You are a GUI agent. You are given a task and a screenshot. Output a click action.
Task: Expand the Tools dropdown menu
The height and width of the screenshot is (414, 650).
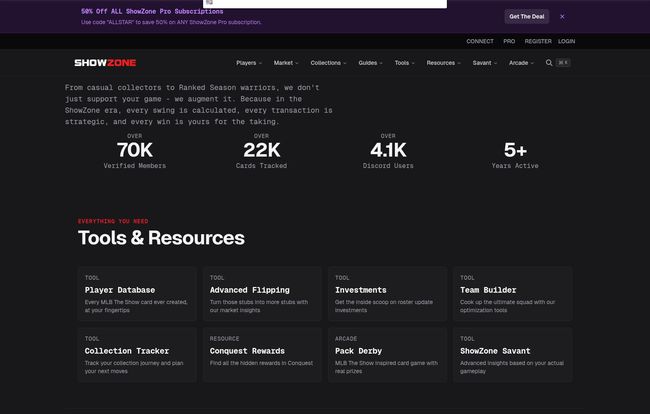[404, 63]
